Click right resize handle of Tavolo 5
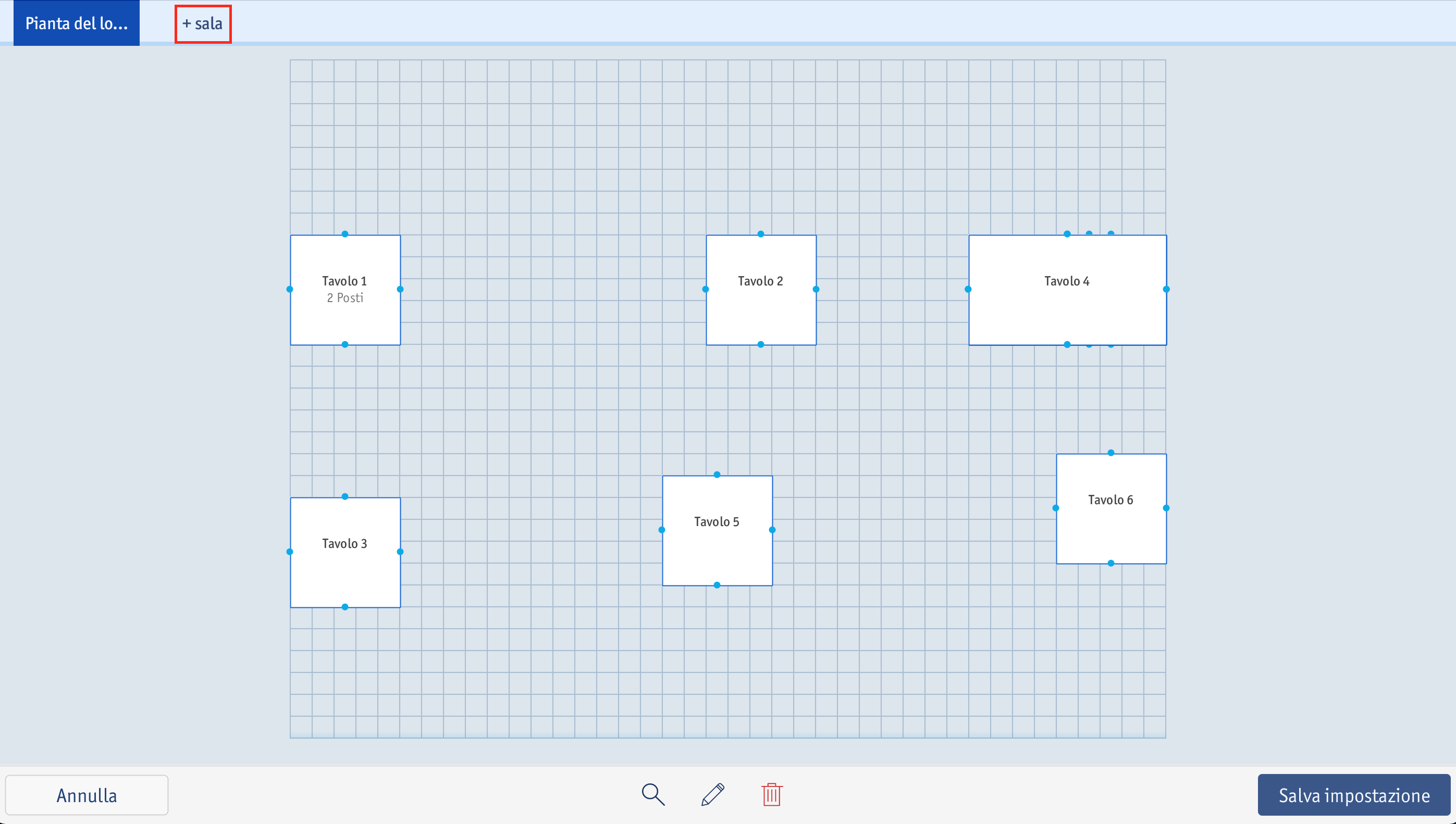 (x=772, y=530)
